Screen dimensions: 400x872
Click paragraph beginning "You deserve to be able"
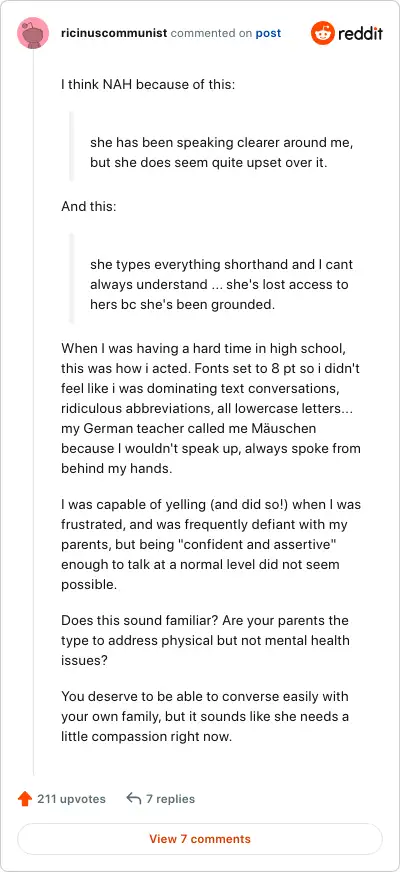[x=205, y=717]
